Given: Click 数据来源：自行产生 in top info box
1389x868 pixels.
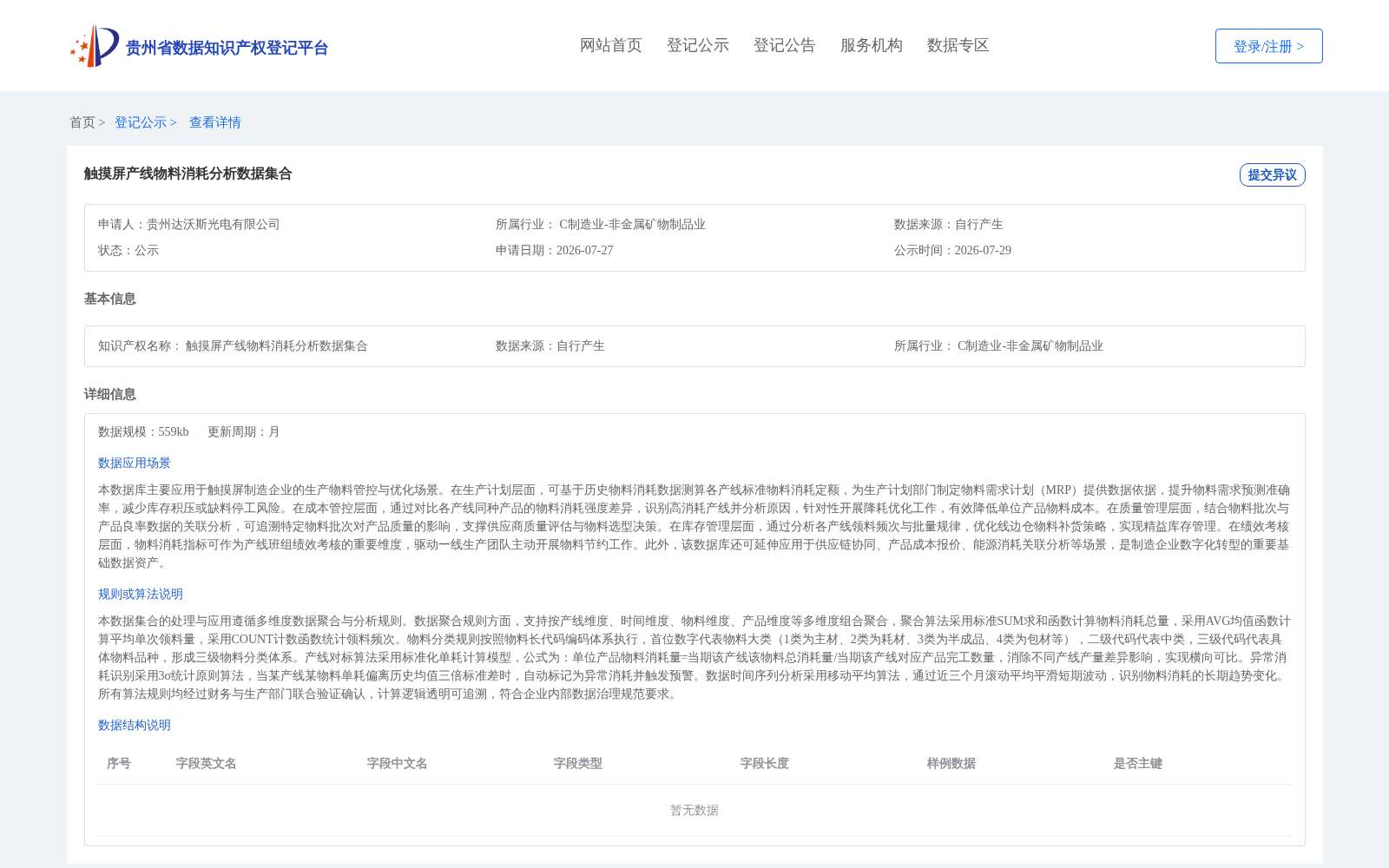Looking at the screenshot, I should pos(949,224).
